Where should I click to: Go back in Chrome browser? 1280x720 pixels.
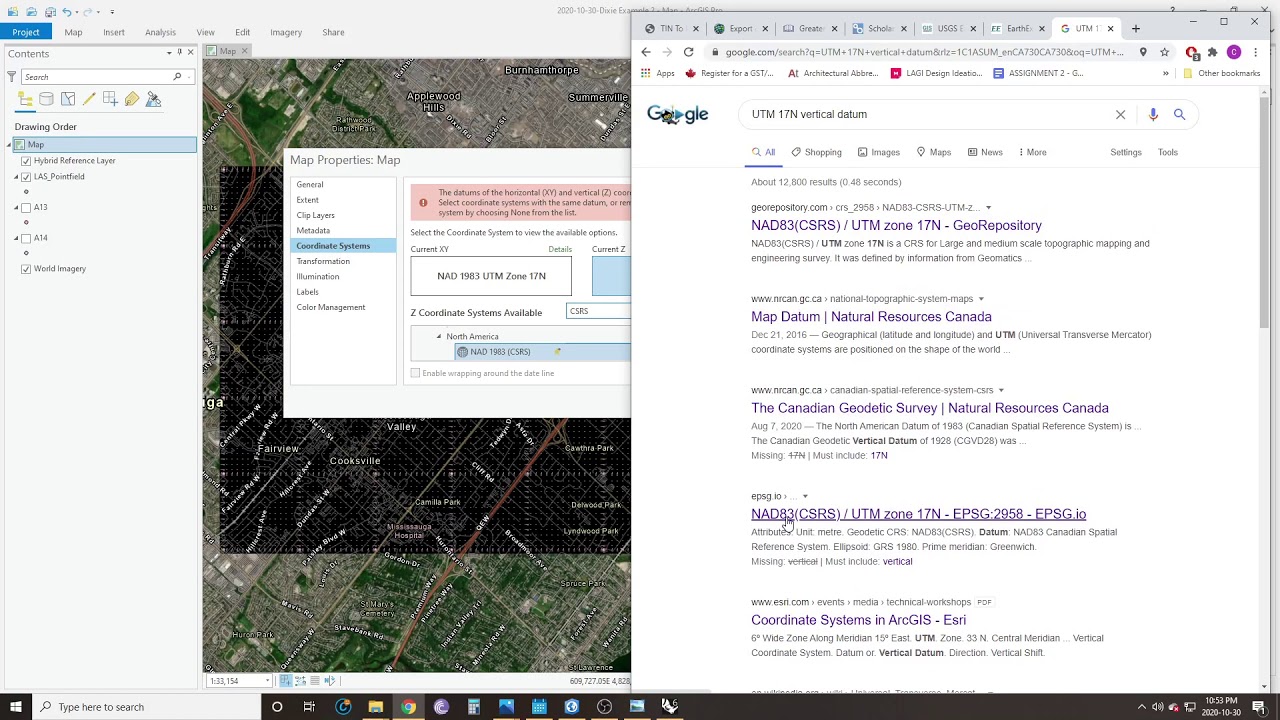[646, 52]
